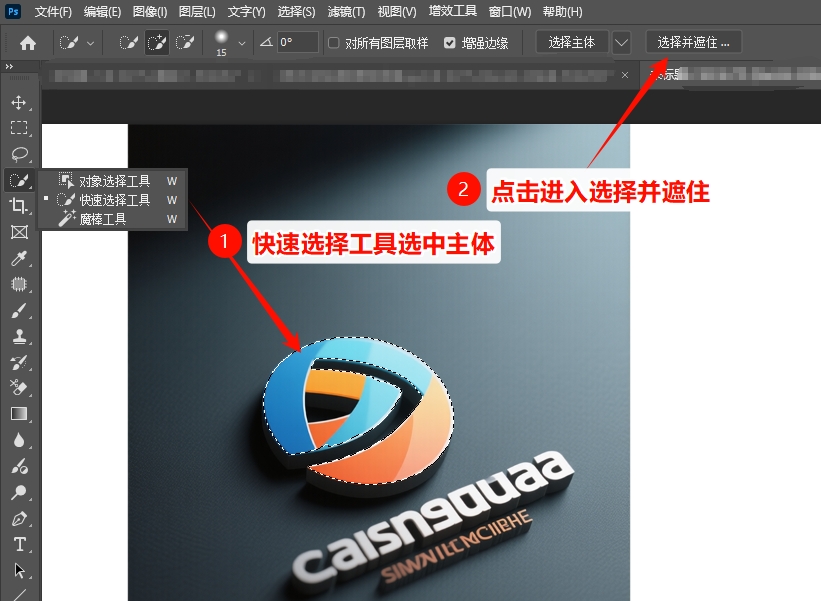
Task: Click the Home icon in the options bar
Action: (28, 43)
